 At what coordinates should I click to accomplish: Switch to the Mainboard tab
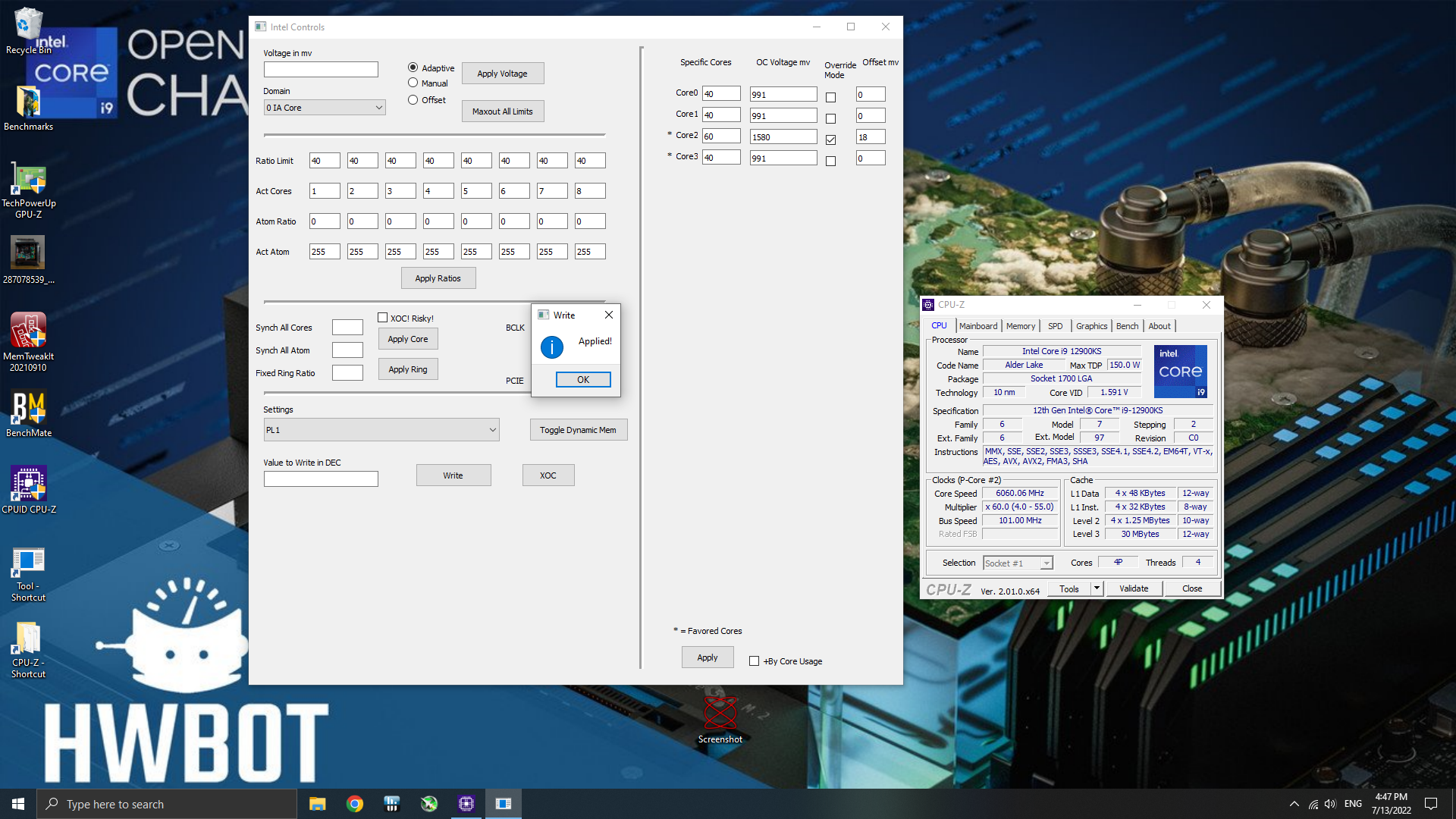point(978,326)
